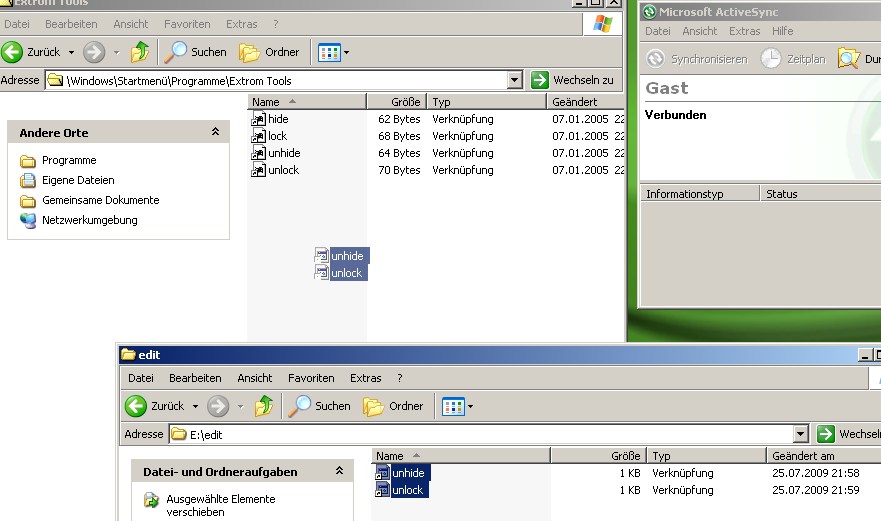Collapse the Datei- und Ordneraufgaben panel
The height and width of the screenshot is (521, 881).
[x=339, y=471]
